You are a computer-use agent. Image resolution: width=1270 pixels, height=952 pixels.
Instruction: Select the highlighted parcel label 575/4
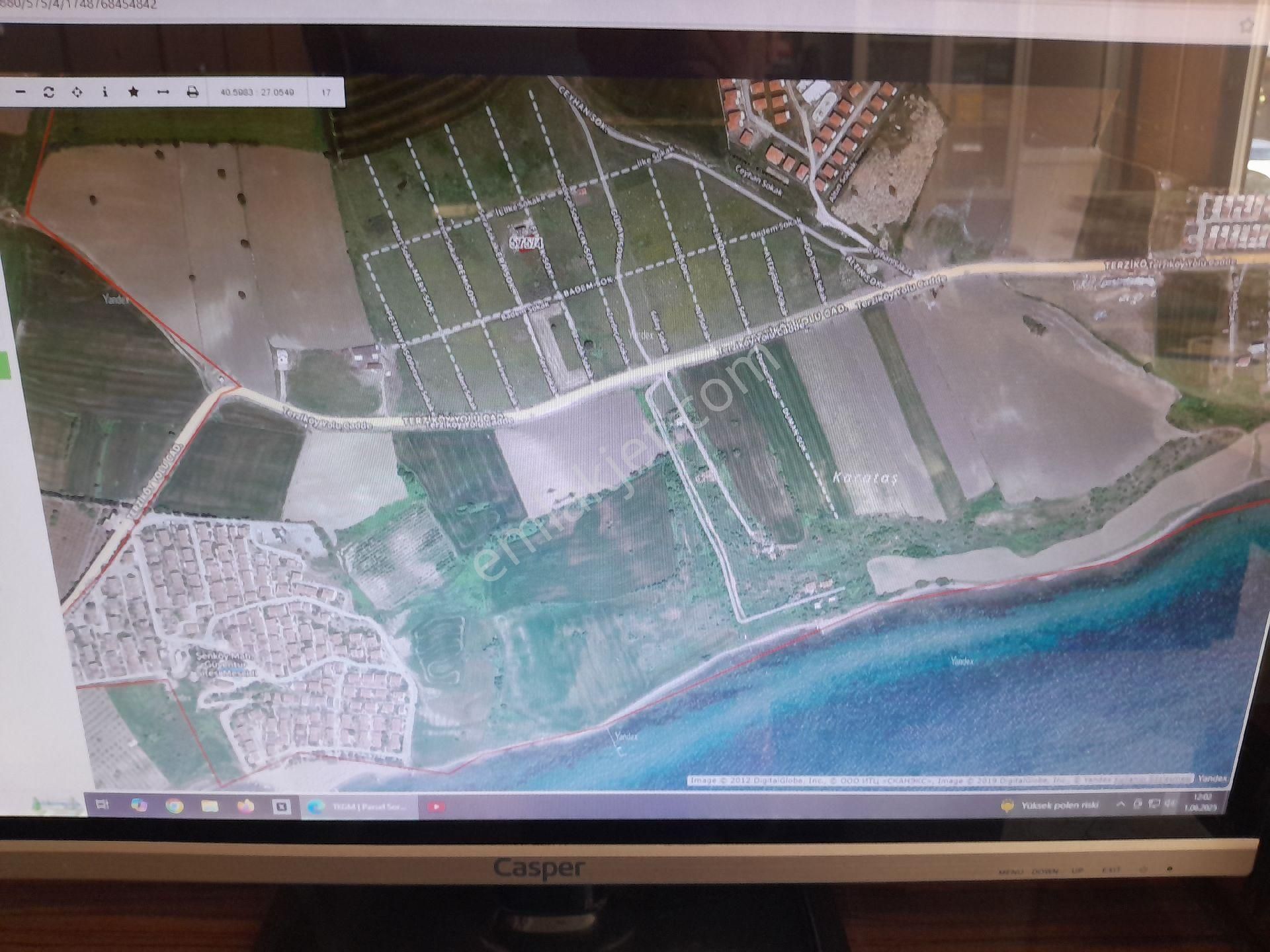[x=527, y=243]
